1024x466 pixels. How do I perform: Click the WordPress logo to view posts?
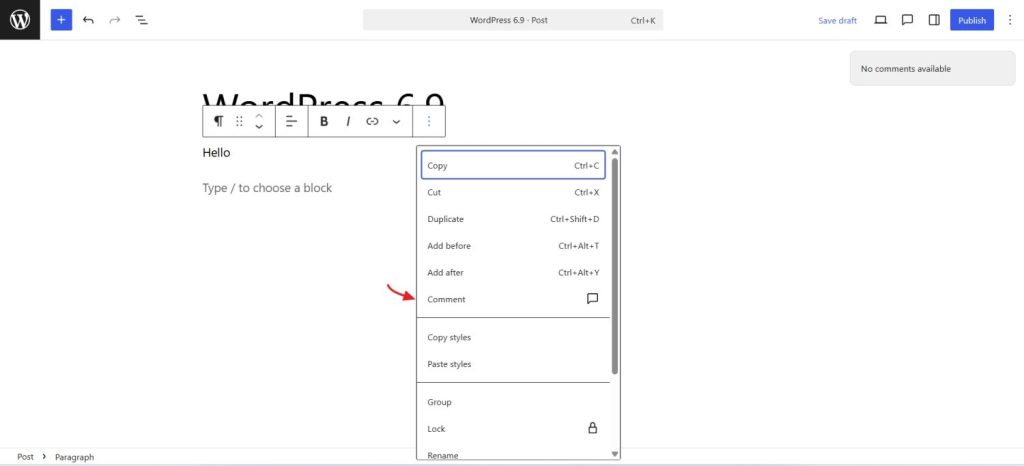pos(20,20)
